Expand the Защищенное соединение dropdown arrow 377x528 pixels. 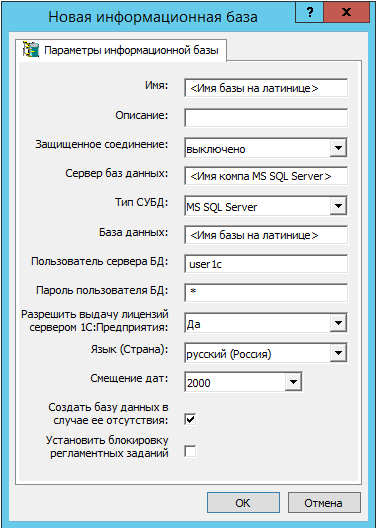(338, 147)
